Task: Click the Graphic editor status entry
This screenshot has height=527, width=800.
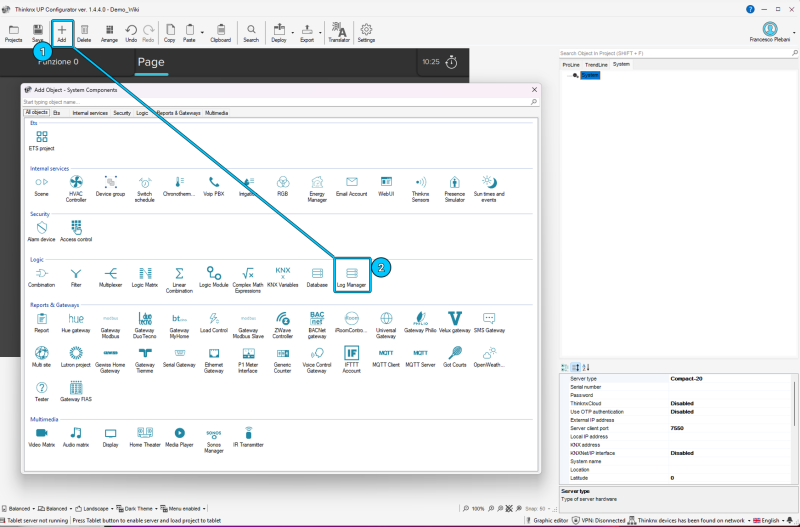Action: (x=546, y=520)
